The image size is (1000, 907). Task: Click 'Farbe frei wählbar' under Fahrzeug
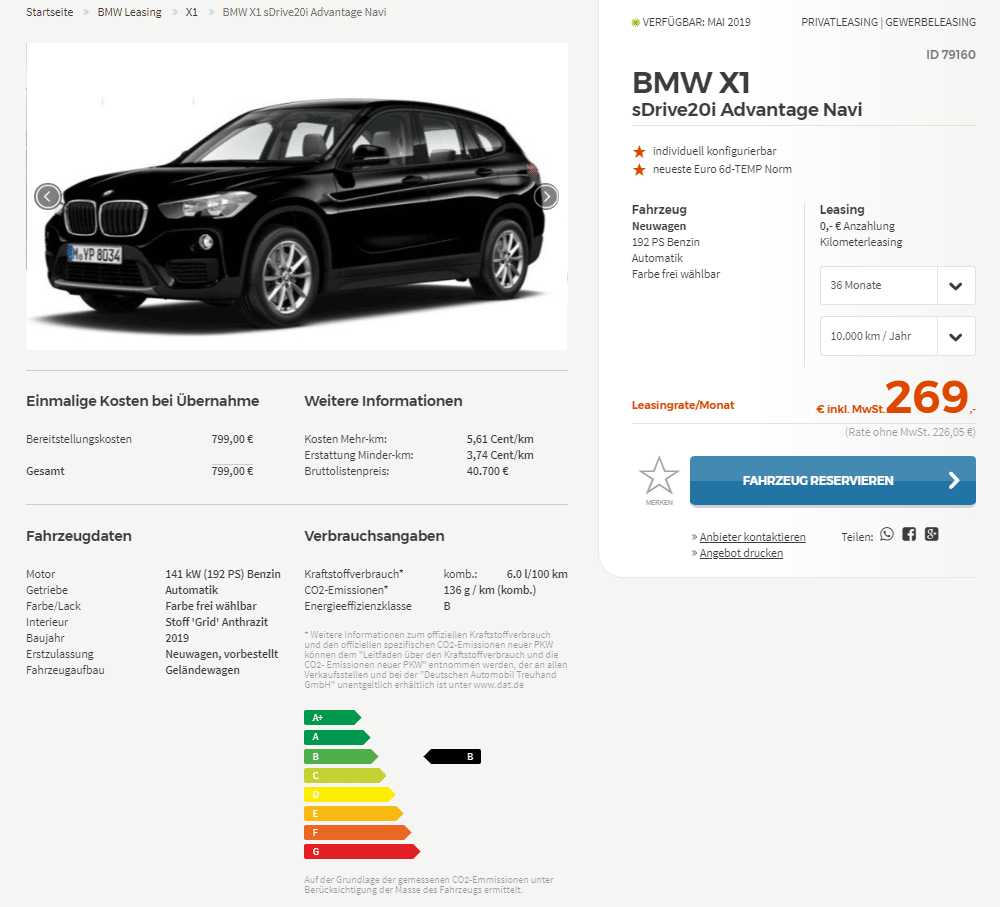(x=675, y=274)
